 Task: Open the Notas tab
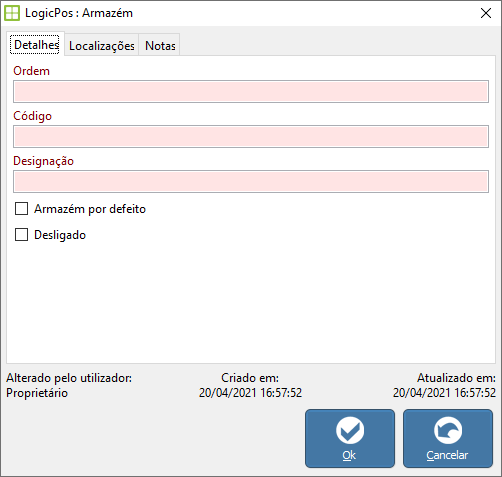pos(160,45)
